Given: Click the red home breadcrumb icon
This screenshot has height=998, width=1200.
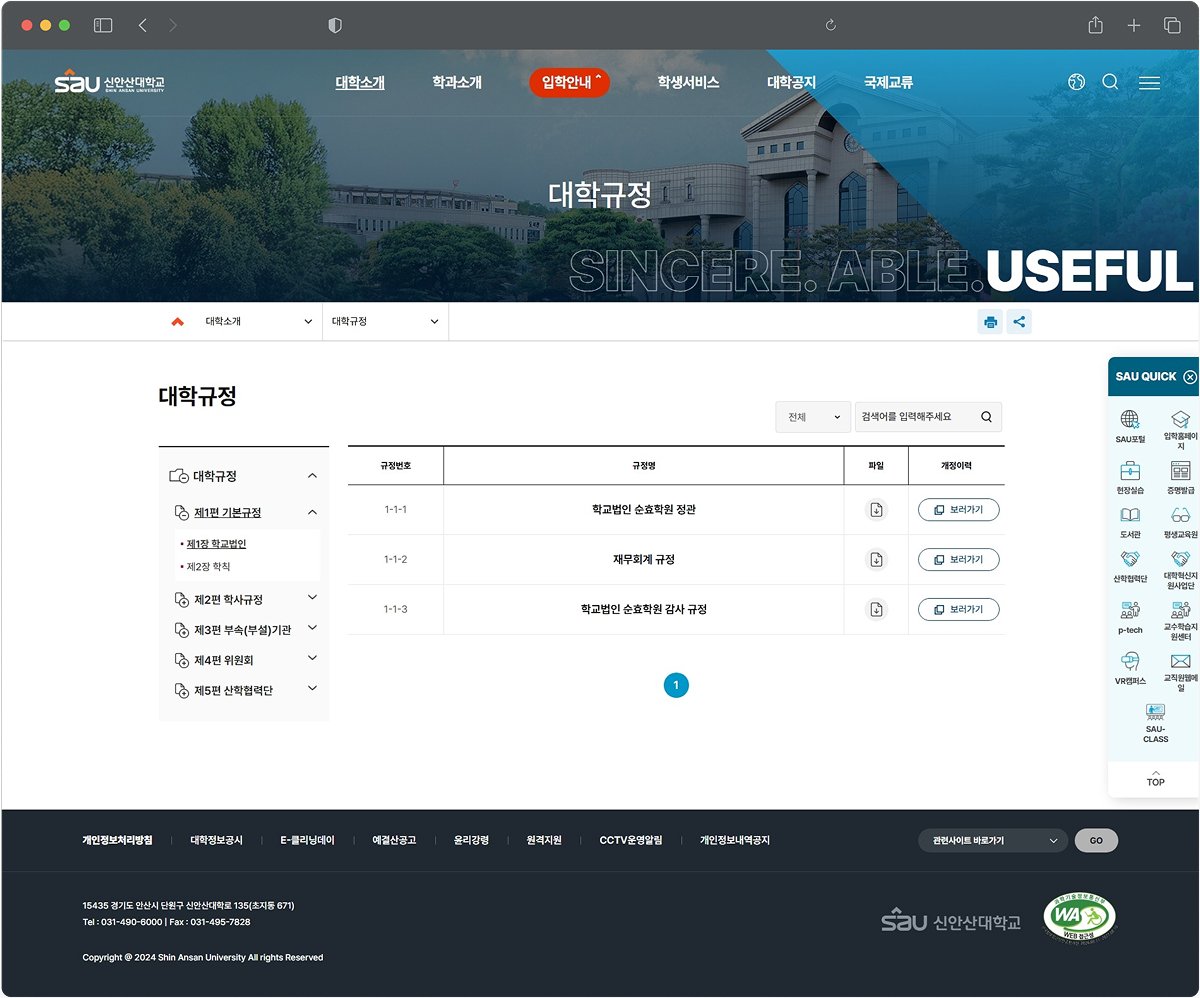Looking at the screenshot, I should [x=177, y=322].
